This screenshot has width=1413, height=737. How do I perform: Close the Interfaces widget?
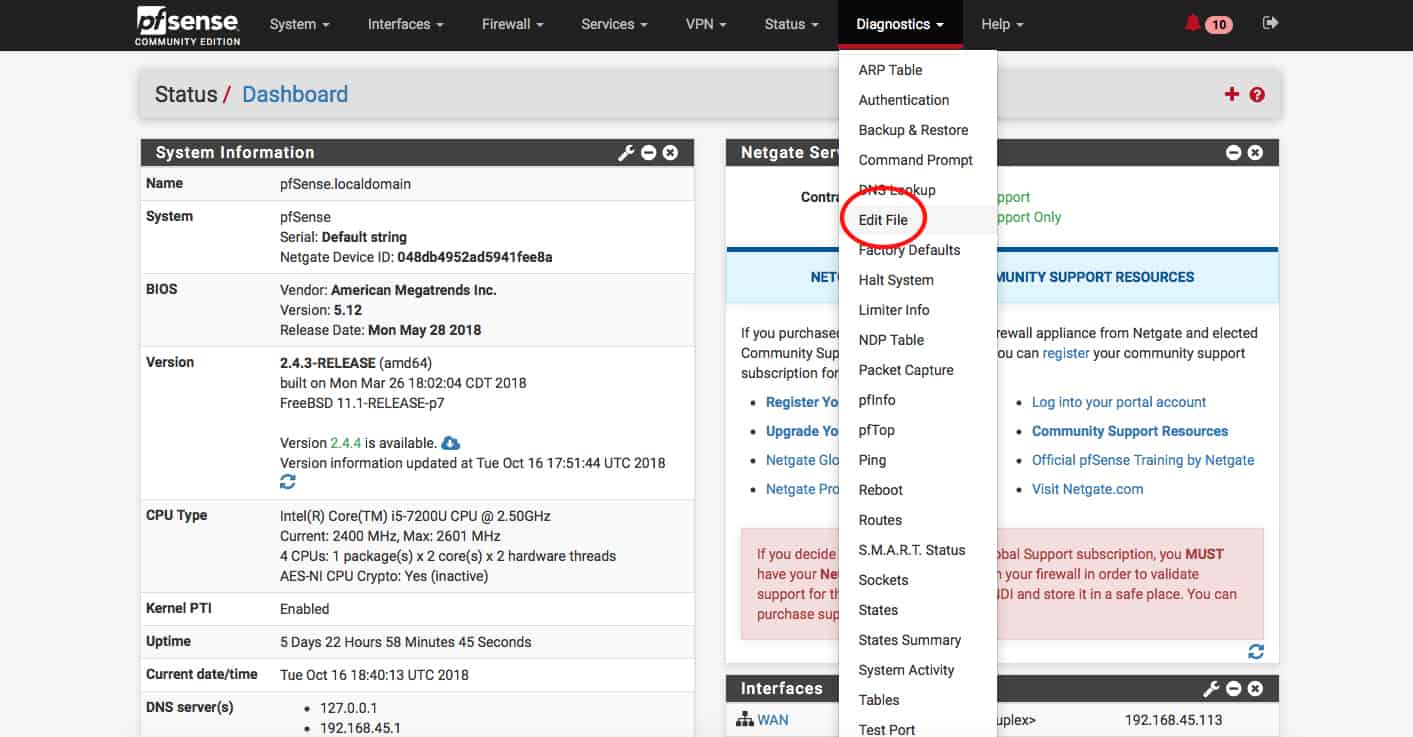1255,689
